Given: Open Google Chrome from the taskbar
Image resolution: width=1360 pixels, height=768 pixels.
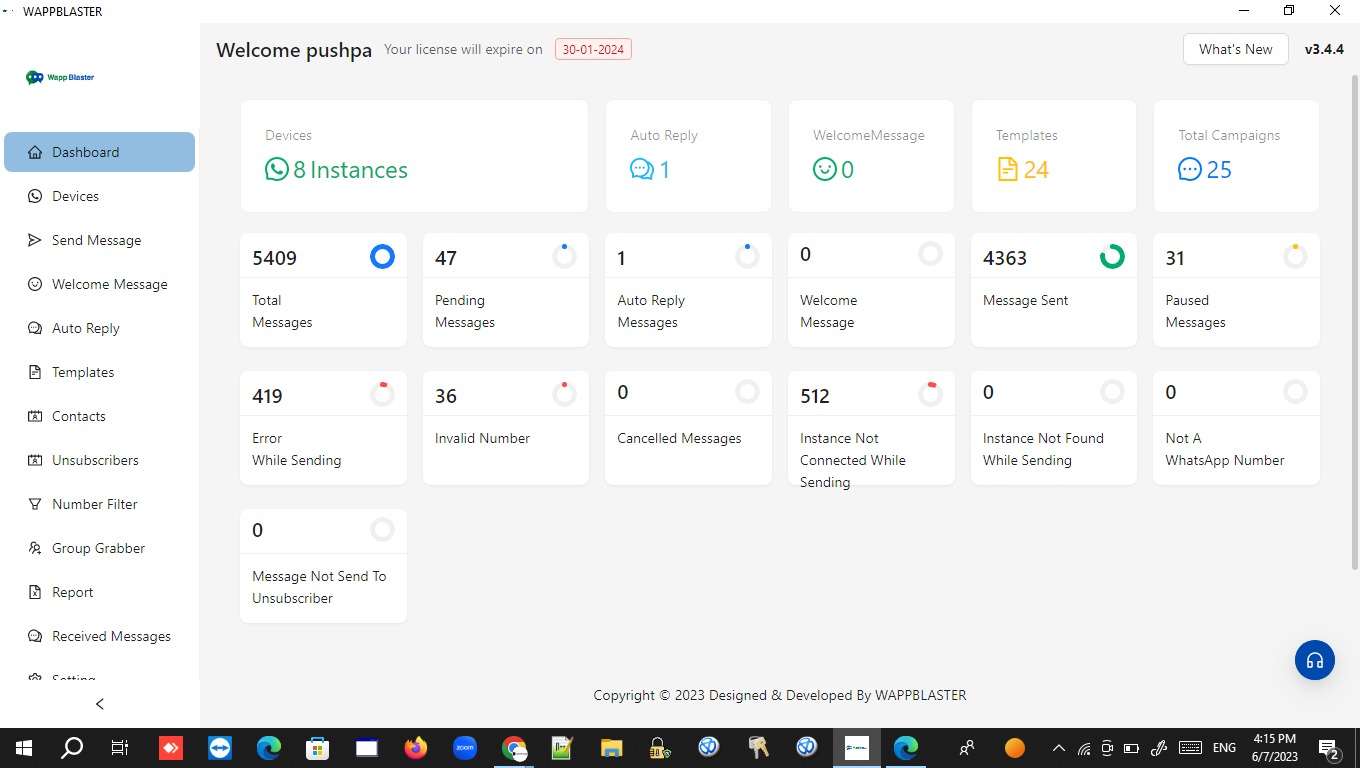Looking at the screenshot, I should tap(514, 747).
